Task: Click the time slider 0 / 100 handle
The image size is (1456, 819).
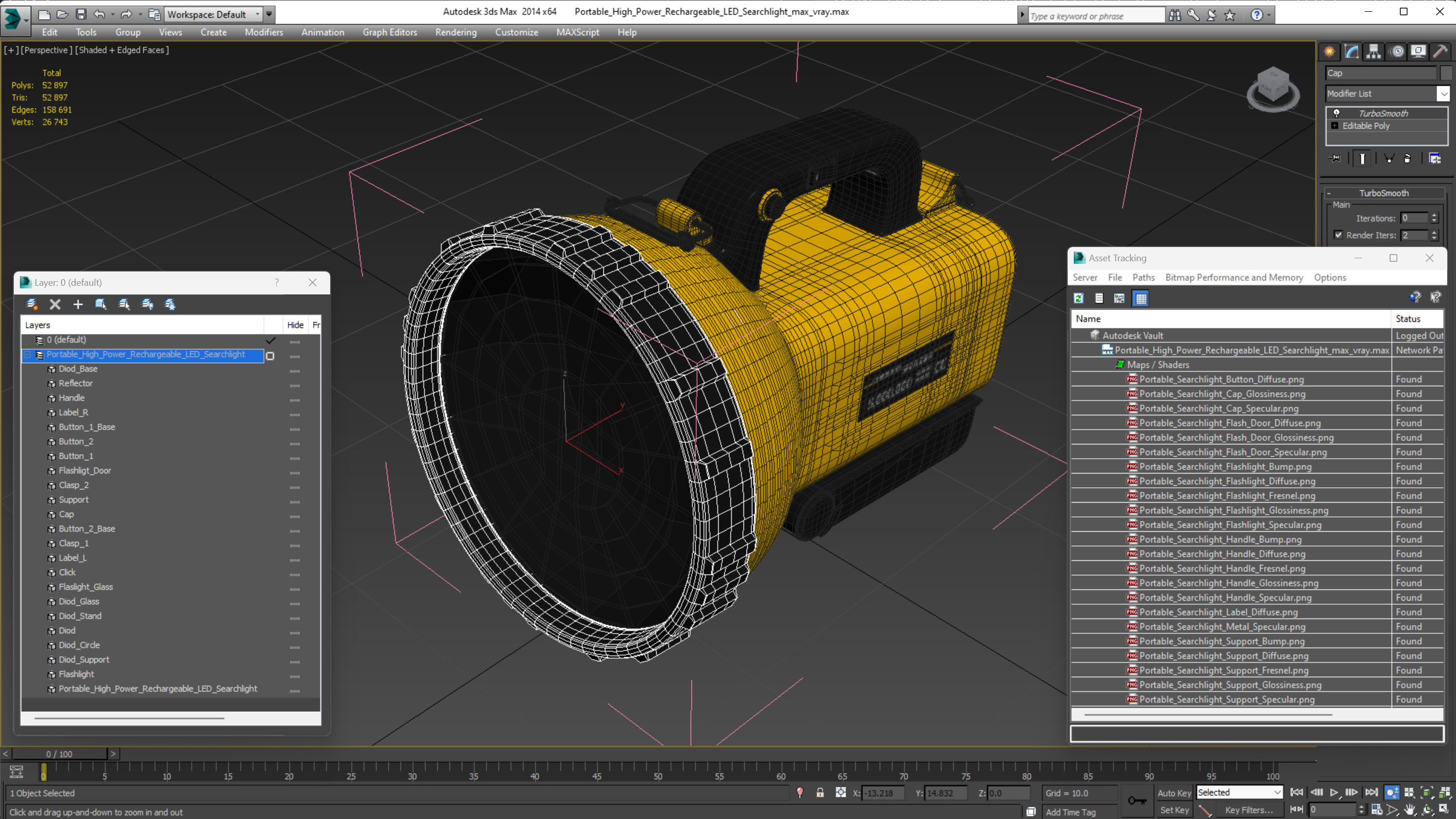Action: click(59, 754)
